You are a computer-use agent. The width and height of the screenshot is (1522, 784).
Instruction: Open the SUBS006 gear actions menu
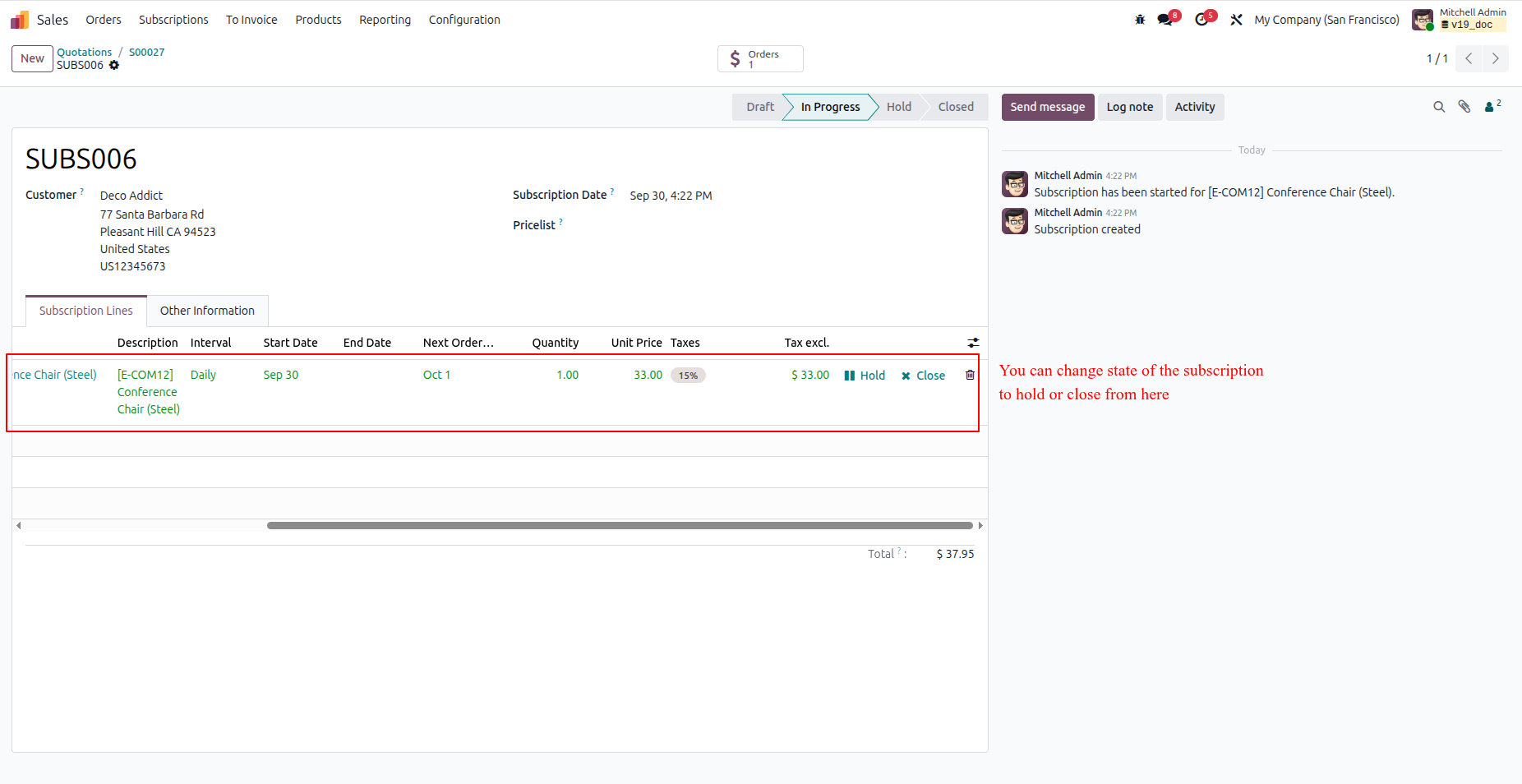(x=114, y=65)
